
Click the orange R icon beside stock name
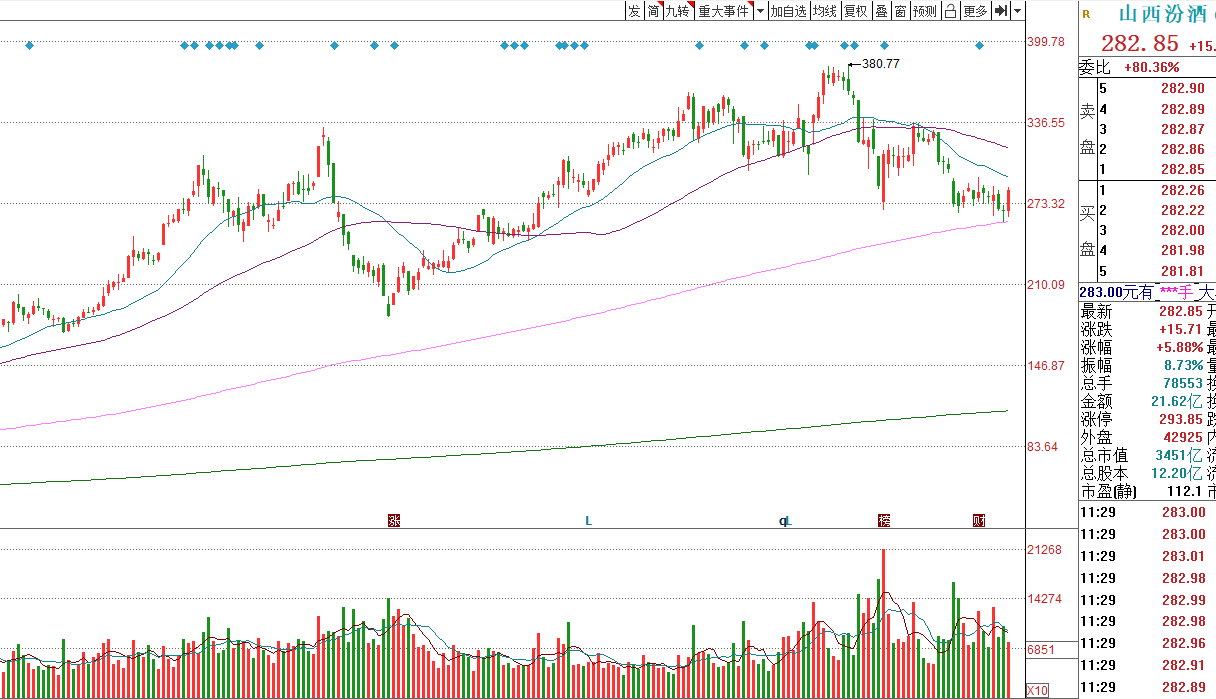(1086, 14)
